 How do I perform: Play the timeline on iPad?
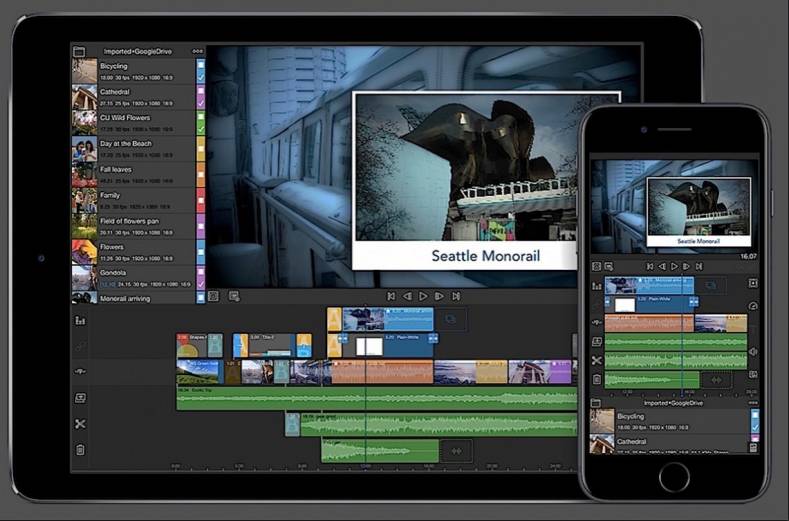(x=423, y=296)
